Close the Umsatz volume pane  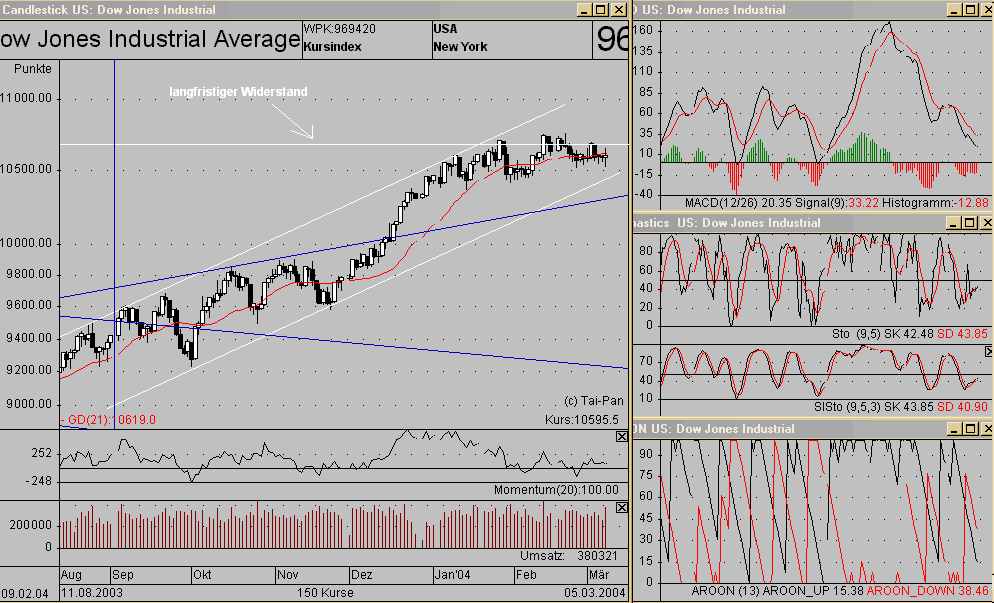tap(621, 507)
